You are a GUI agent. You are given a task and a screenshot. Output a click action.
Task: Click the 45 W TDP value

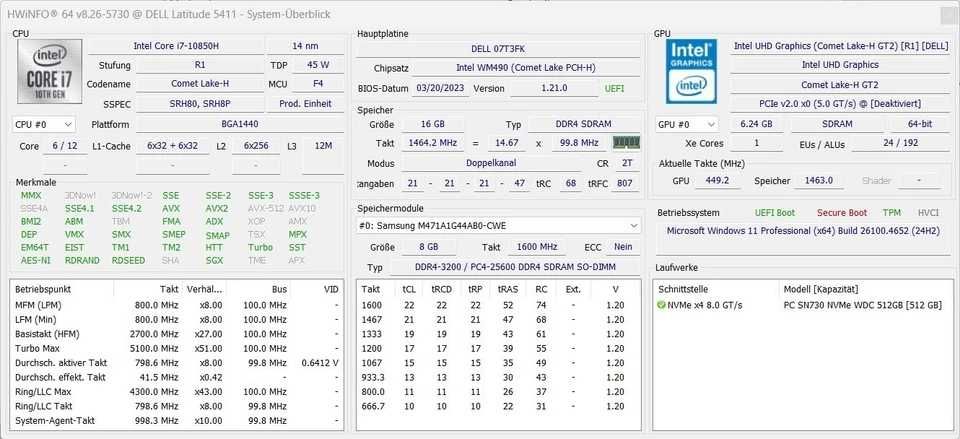pos(318,65)
